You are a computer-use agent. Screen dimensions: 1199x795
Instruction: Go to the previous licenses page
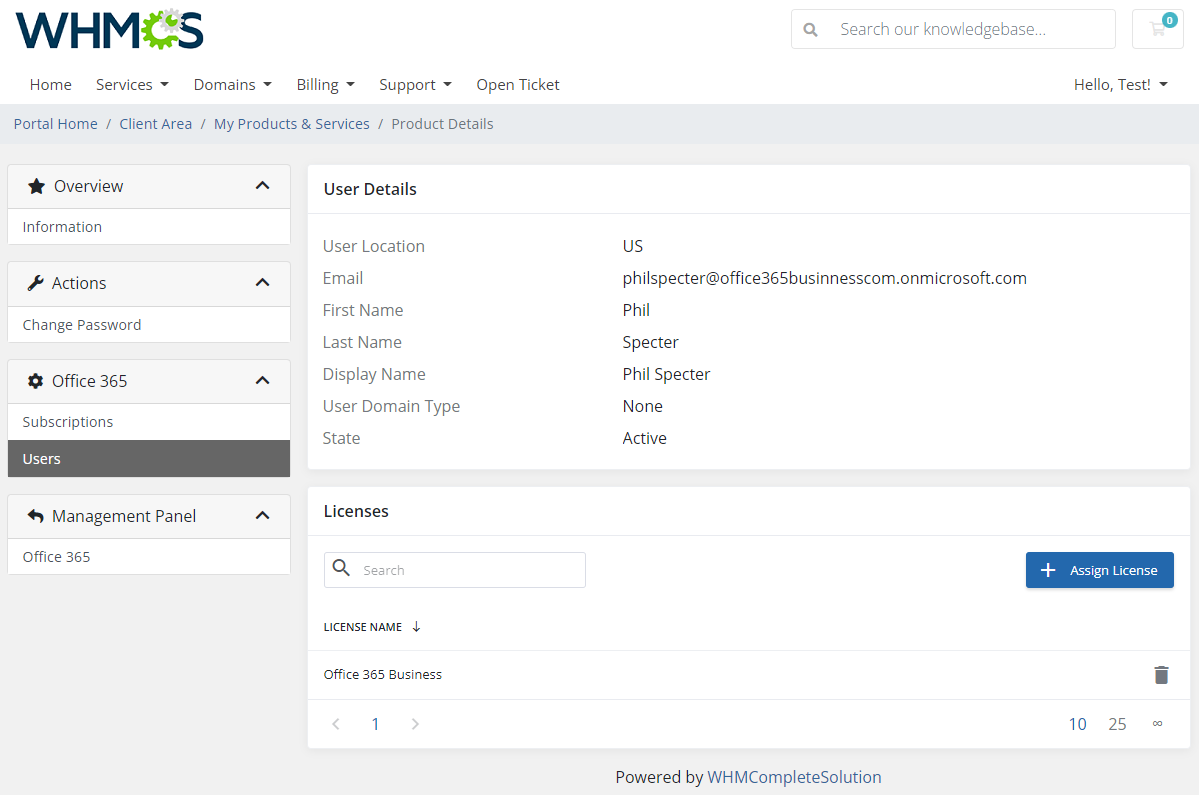[336, 724]
